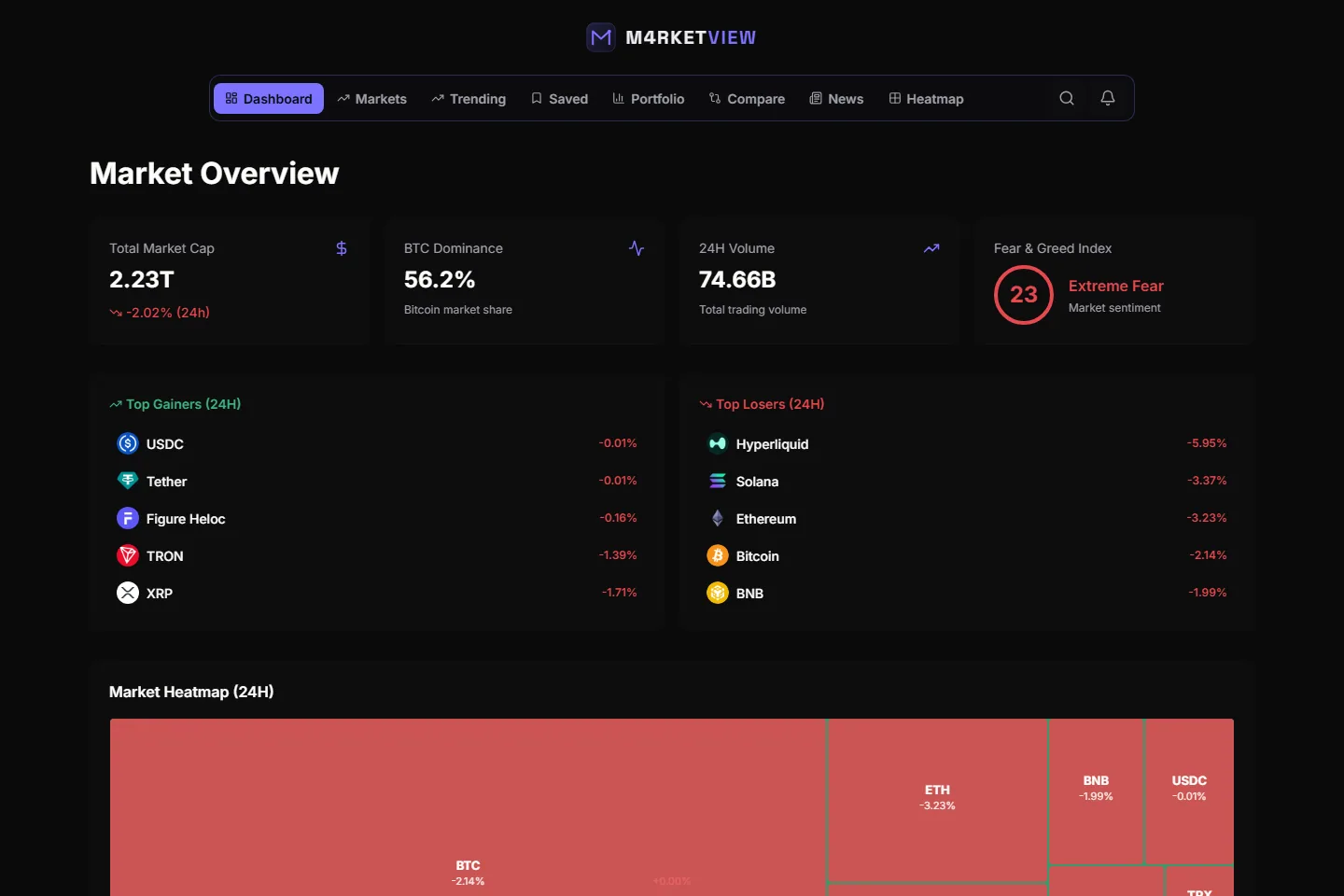Click the Tether coin icon
The width and height of the screenshot is (1344, 896).
pyautogui.click(x=128, y=481)
